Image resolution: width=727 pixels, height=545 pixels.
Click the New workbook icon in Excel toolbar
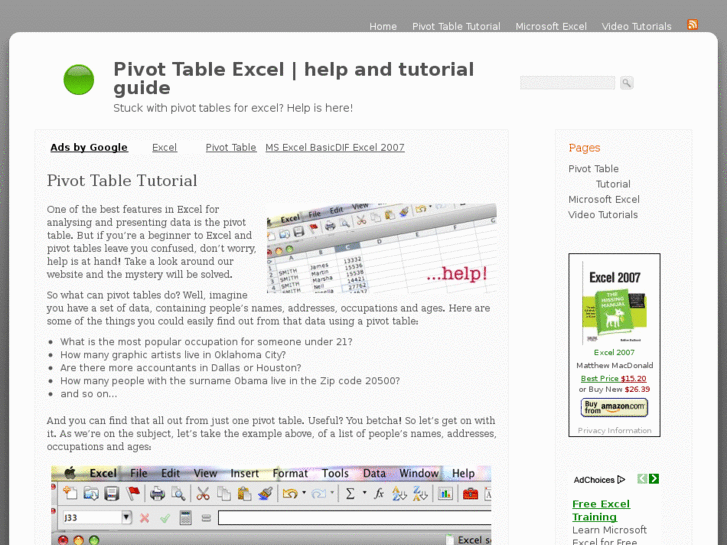coord(70,494)
